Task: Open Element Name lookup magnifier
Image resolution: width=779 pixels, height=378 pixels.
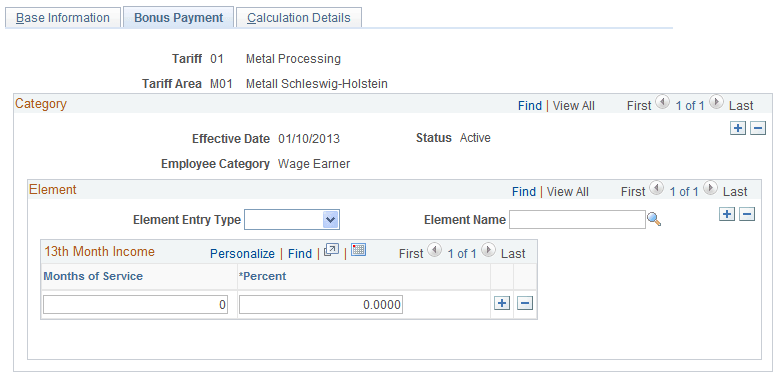Action: coord(654,220)
